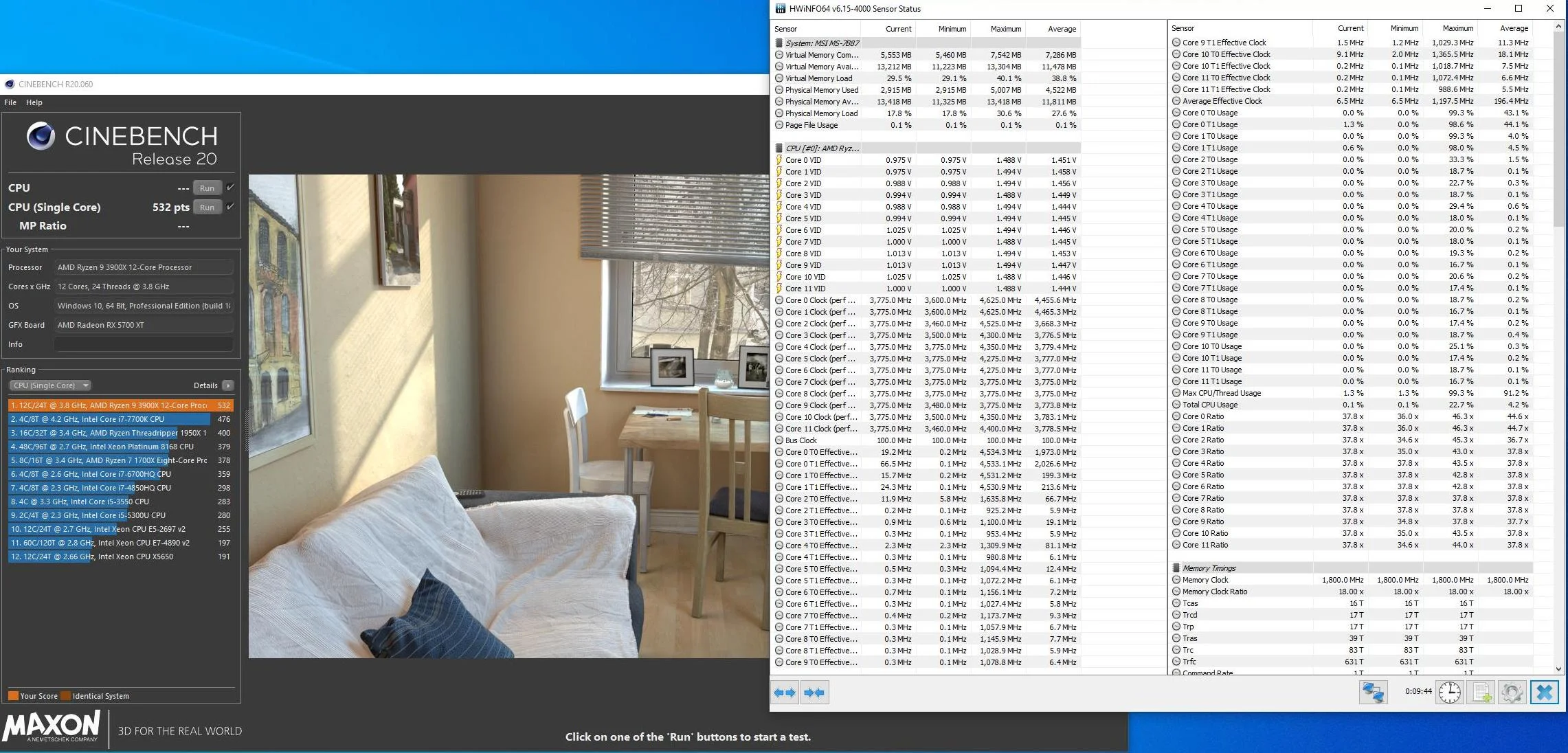Expand ranking Details arrow button

[228, 385]
